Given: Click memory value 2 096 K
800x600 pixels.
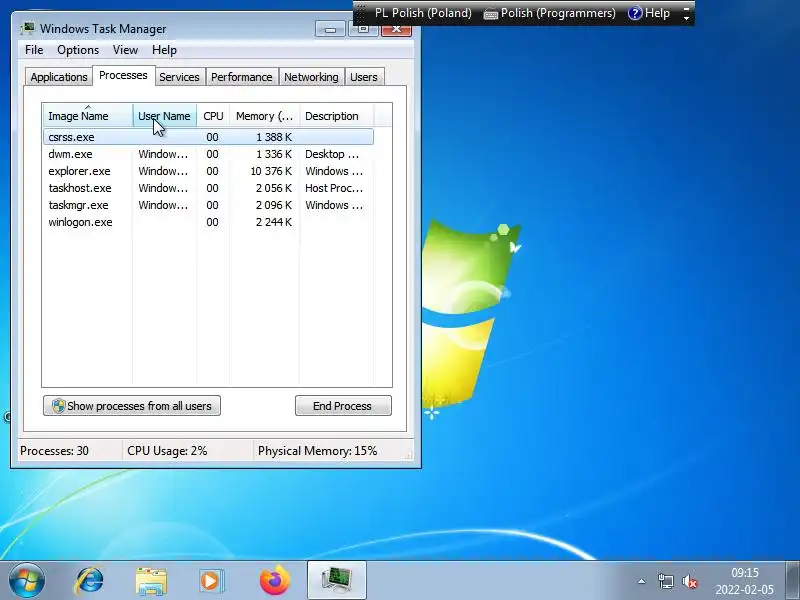Looking at the screenshot, I should pos(274,205).
